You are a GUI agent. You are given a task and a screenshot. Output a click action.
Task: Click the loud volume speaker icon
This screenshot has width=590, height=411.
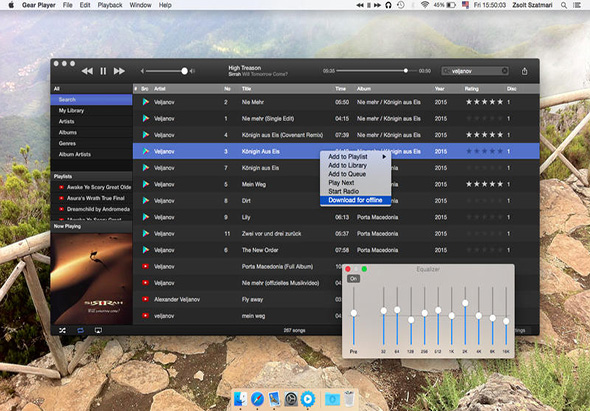192,71
